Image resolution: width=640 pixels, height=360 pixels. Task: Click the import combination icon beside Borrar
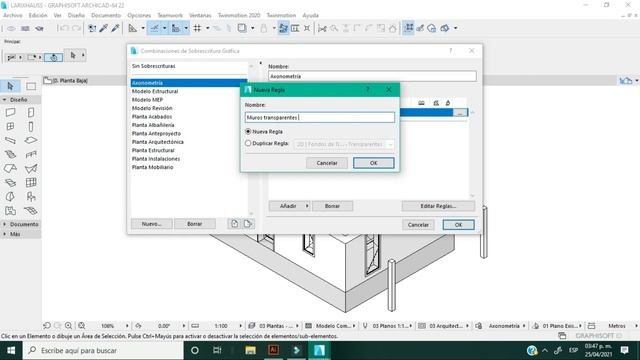click(x=235, y=224)
